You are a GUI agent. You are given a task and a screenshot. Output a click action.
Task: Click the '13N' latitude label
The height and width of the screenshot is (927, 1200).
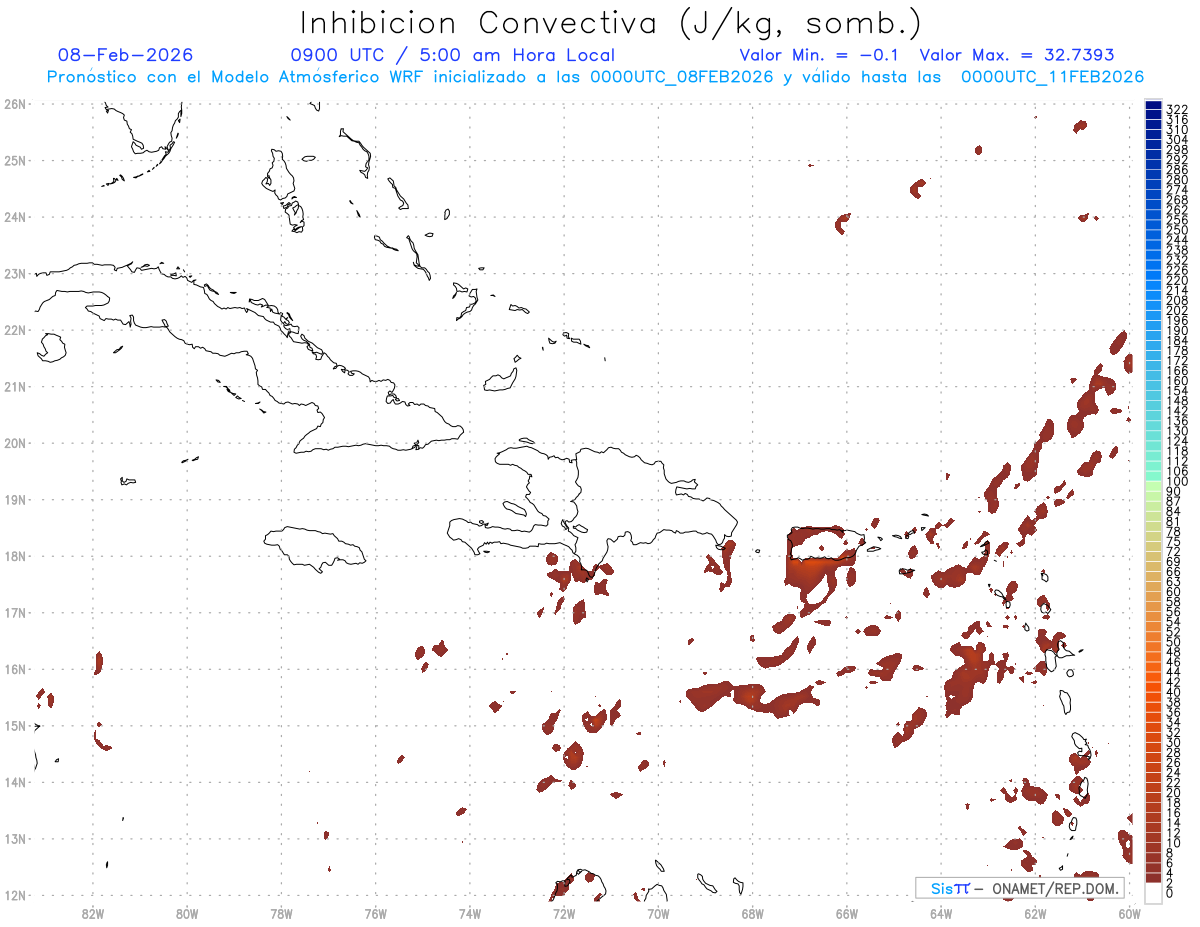[14, 838]
